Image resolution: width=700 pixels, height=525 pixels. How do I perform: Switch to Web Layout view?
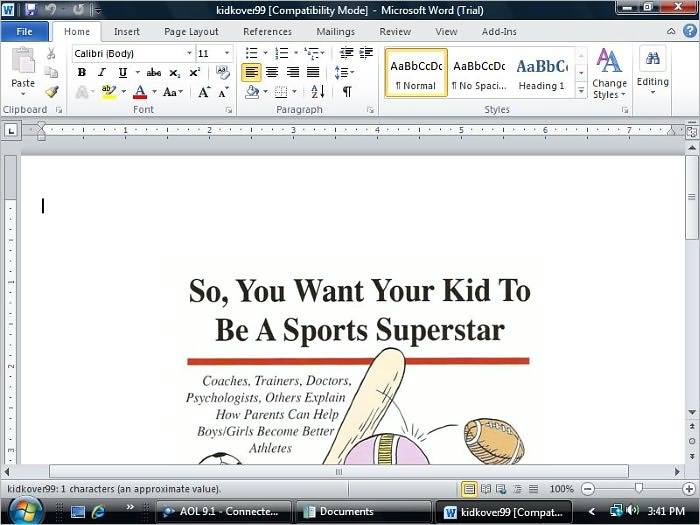point(501,489)
